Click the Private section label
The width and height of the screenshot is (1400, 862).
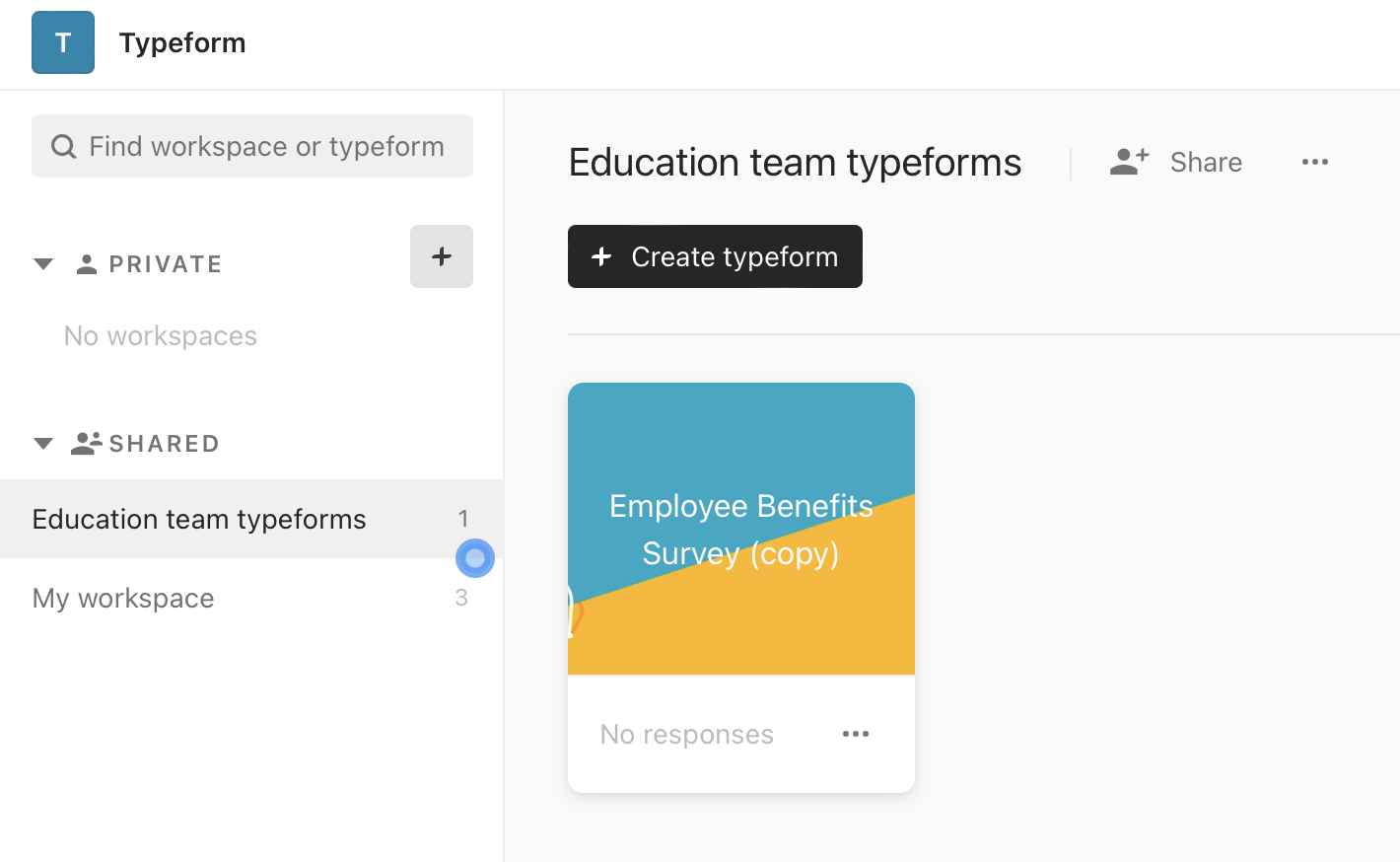click(x=166, y=264)
